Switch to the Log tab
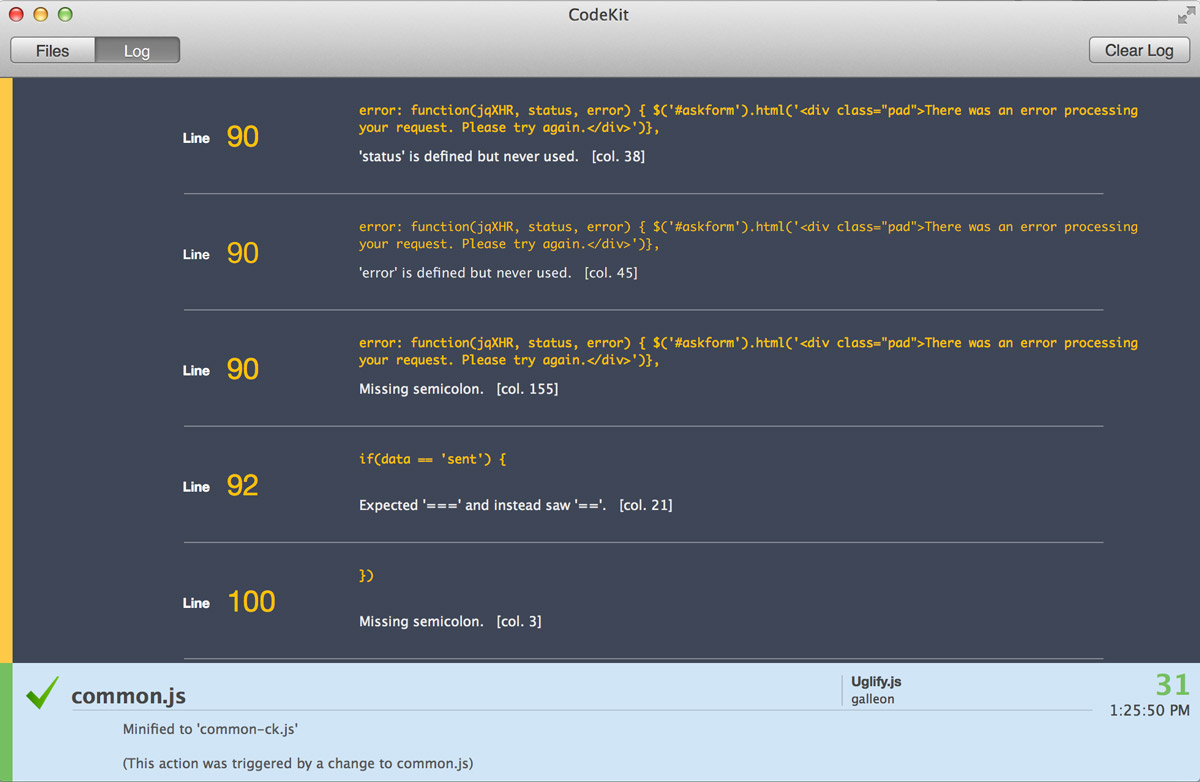 point(137,50)
